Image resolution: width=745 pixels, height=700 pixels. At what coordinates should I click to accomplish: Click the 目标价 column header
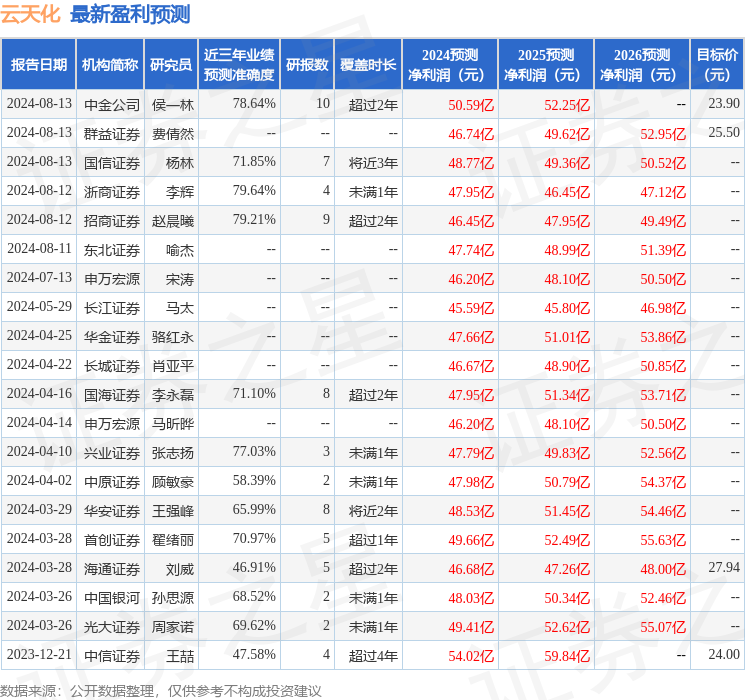pos(716,65)
